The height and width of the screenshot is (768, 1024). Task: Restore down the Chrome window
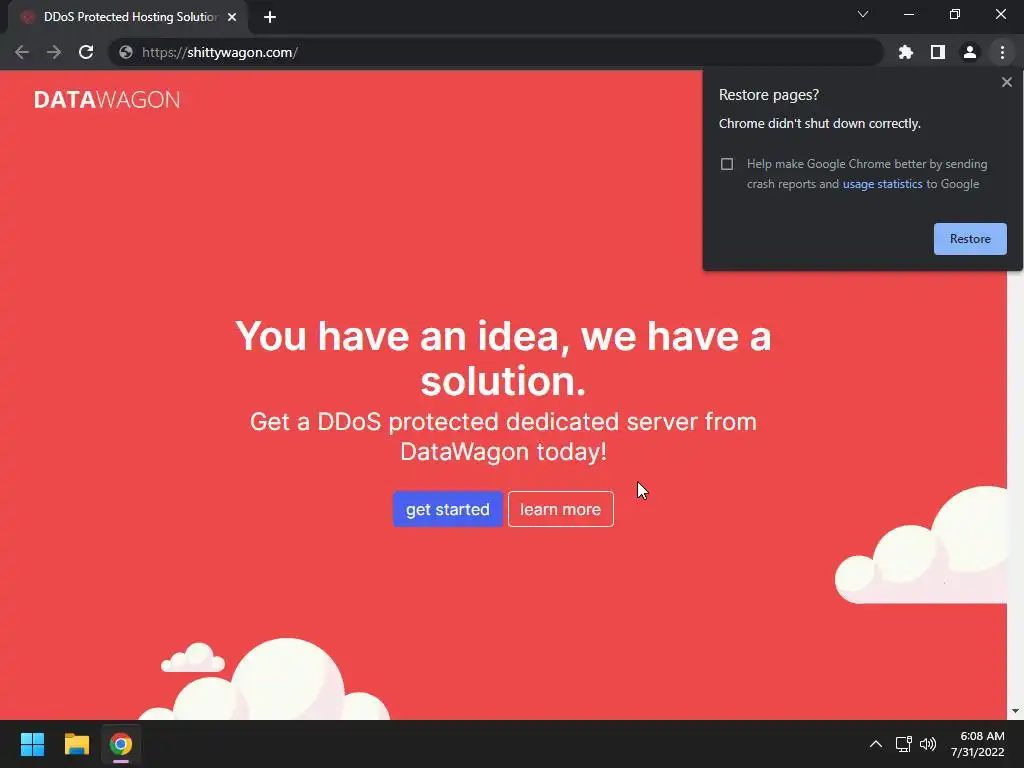(x=955, y=14)
